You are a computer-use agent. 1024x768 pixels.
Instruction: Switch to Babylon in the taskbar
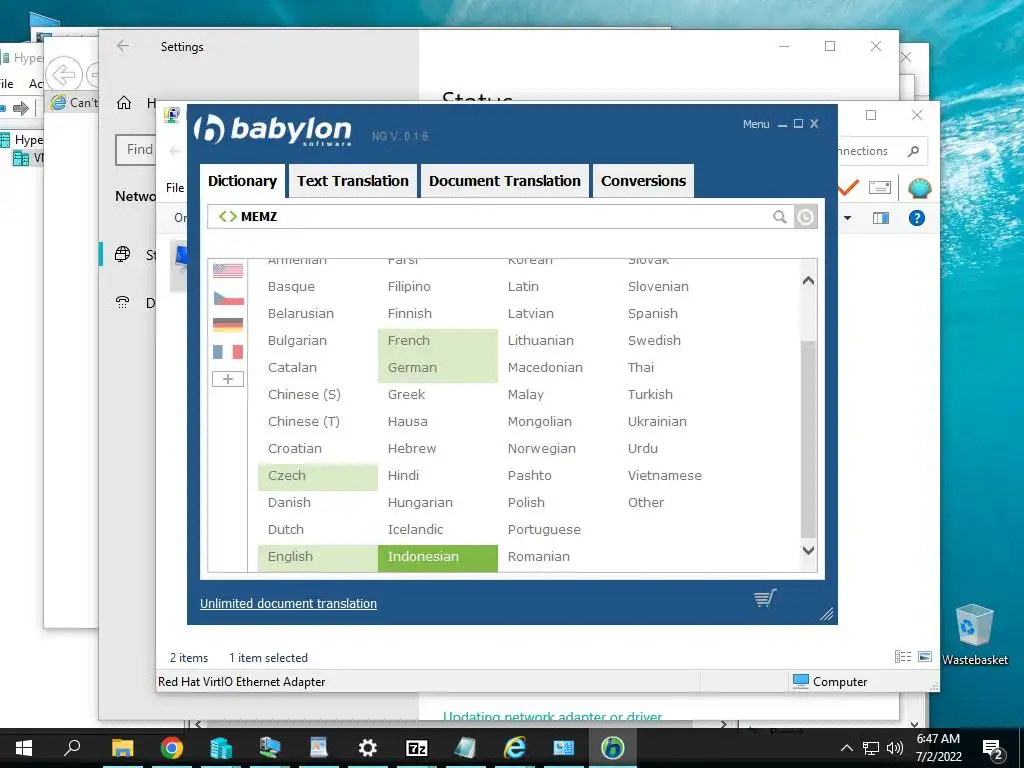point(613,748)
